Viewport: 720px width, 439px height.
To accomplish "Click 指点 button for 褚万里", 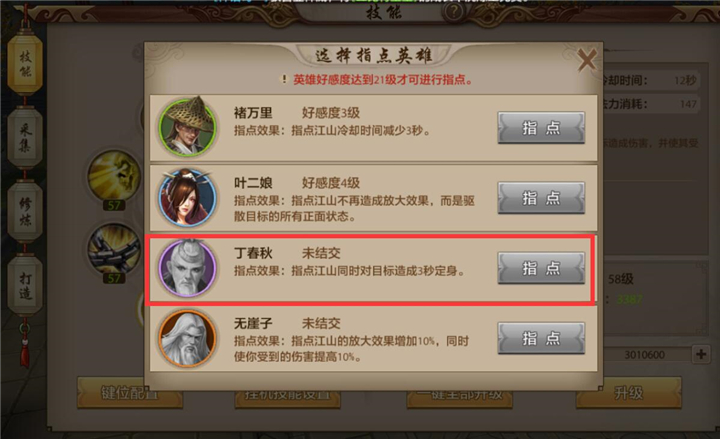I will pyautogui.click(x=541, y=127).
